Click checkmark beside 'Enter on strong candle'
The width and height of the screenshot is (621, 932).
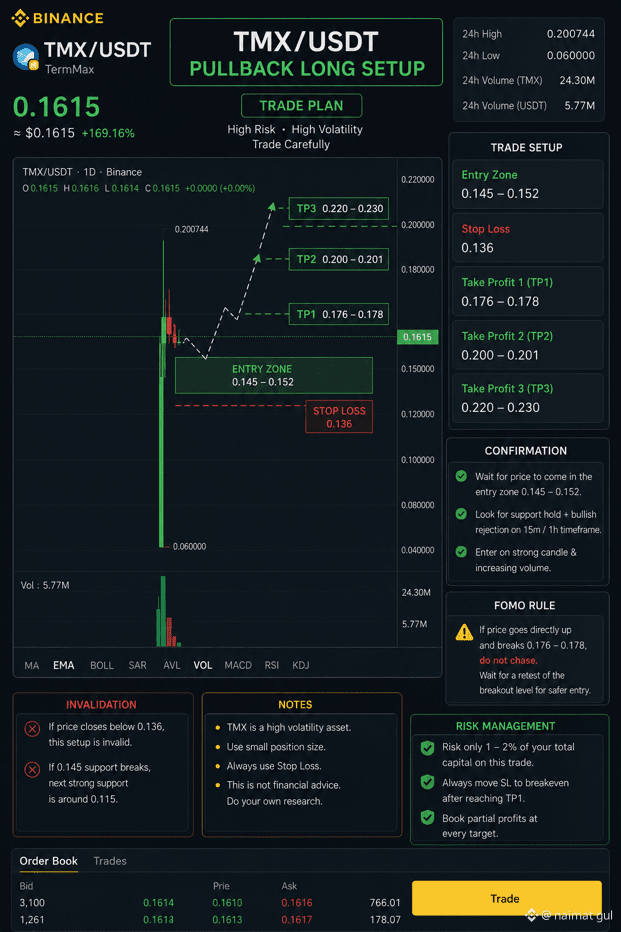tap(461, 552)
